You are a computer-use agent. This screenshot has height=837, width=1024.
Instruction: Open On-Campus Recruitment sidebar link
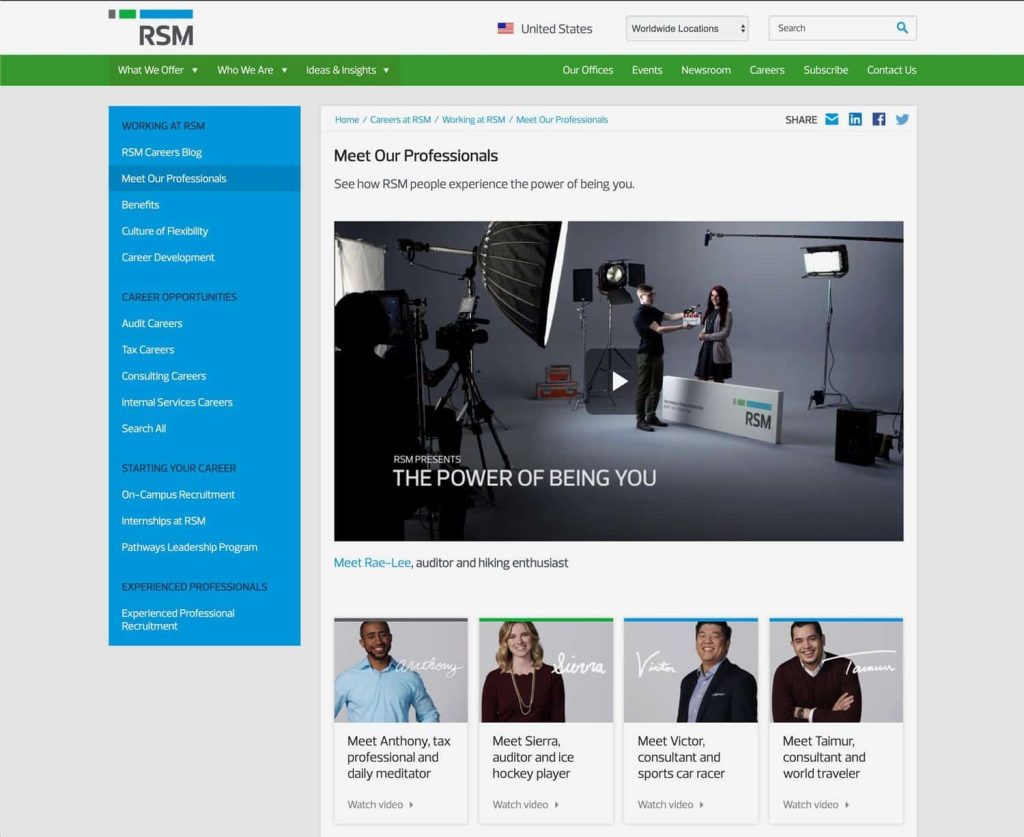click(x=178, y=494)
